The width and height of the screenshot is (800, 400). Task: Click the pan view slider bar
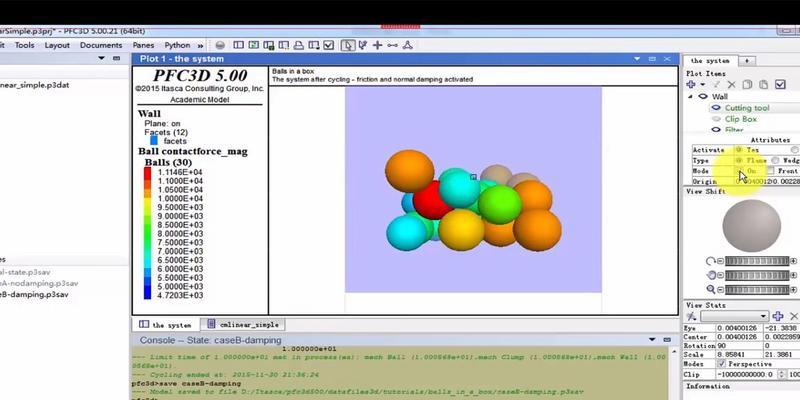[757, 276]
